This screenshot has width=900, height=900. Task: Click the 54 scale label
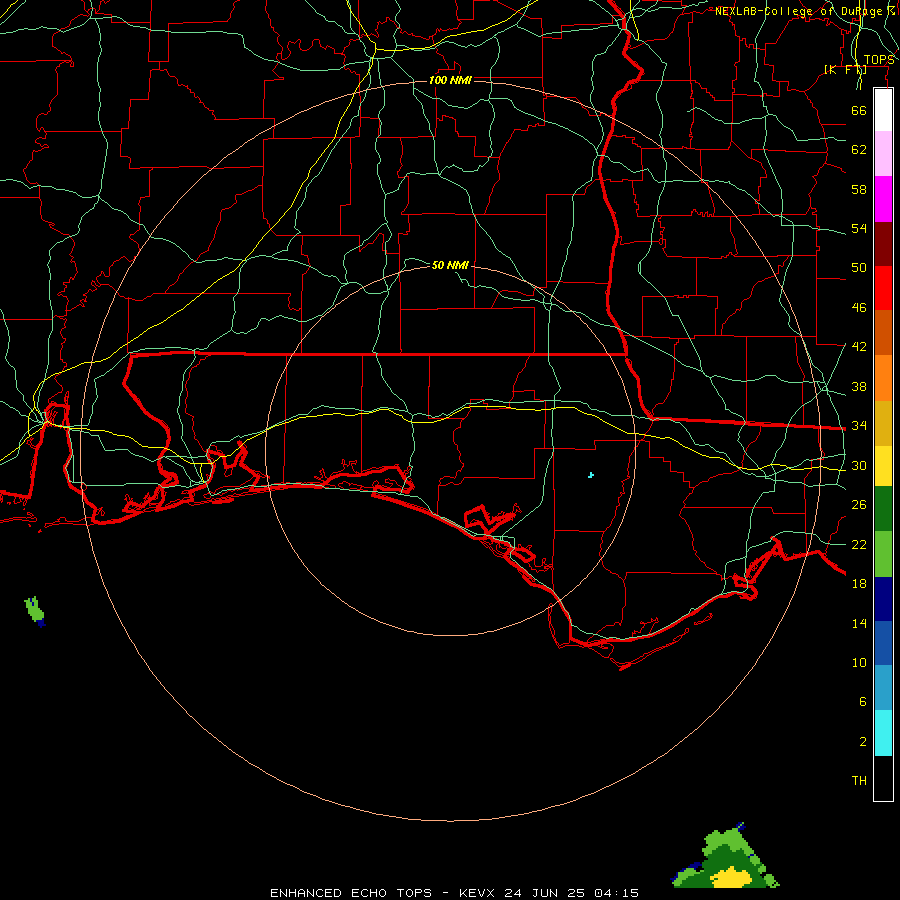pyautogui.click(x=859, y=228)
